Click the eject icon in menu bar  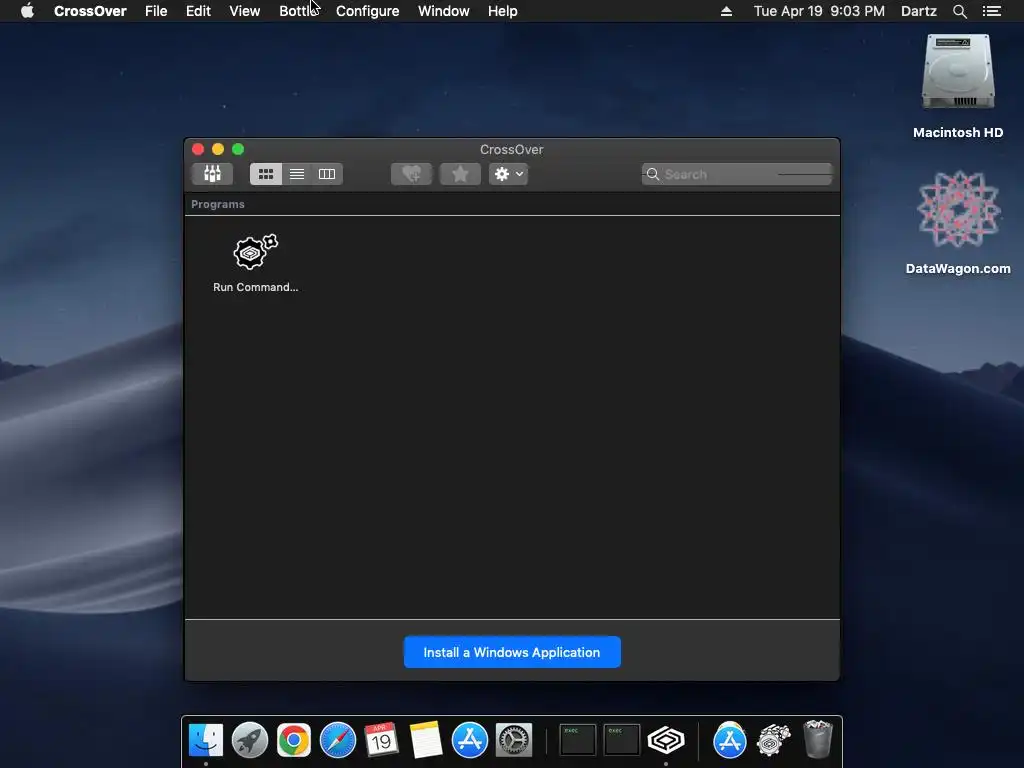[x=726, y=11]
